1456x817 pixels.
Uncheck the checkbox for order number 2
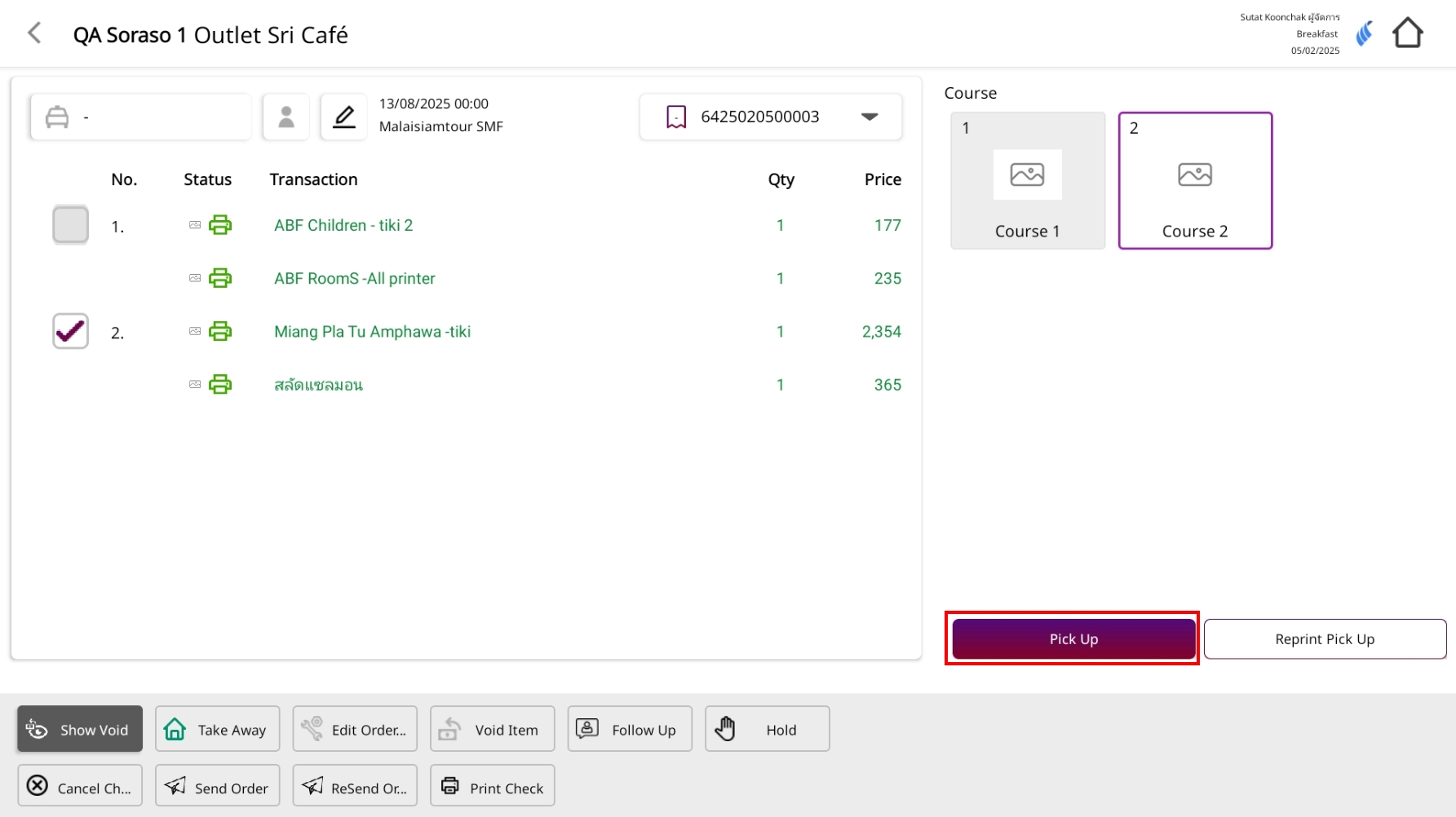pos(71,331)
